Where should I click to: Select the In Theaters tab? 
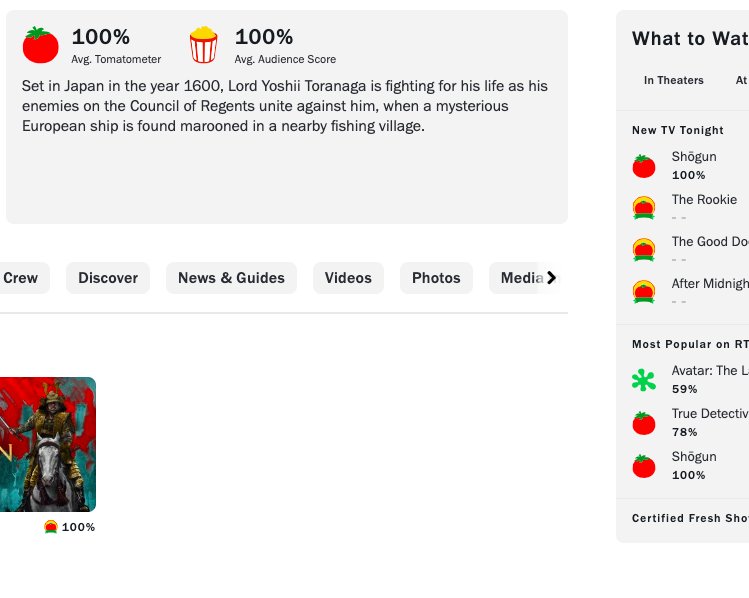click(674, 80)
